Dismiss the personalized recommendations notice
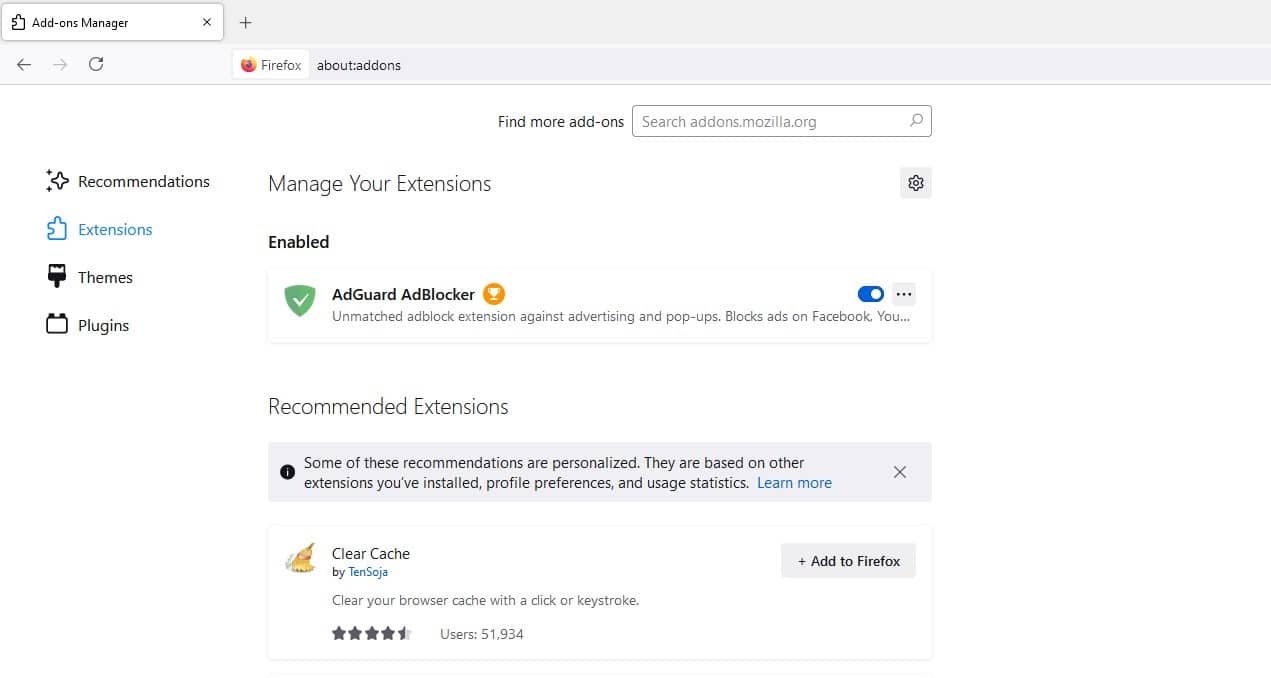This screenshot has width=1271, height=678. (x=899, y=471)
